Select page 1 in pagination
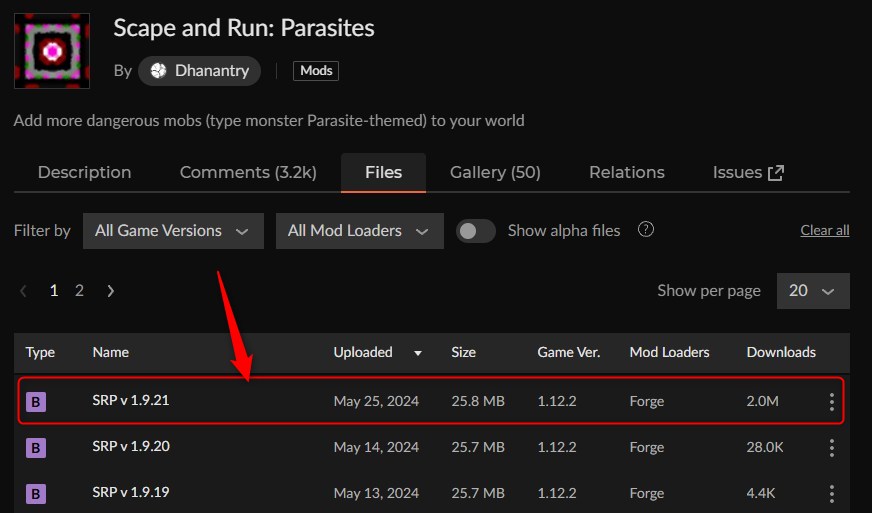This screenshot has width=872, height=513. pyautogui.click(x=54, y=290)
